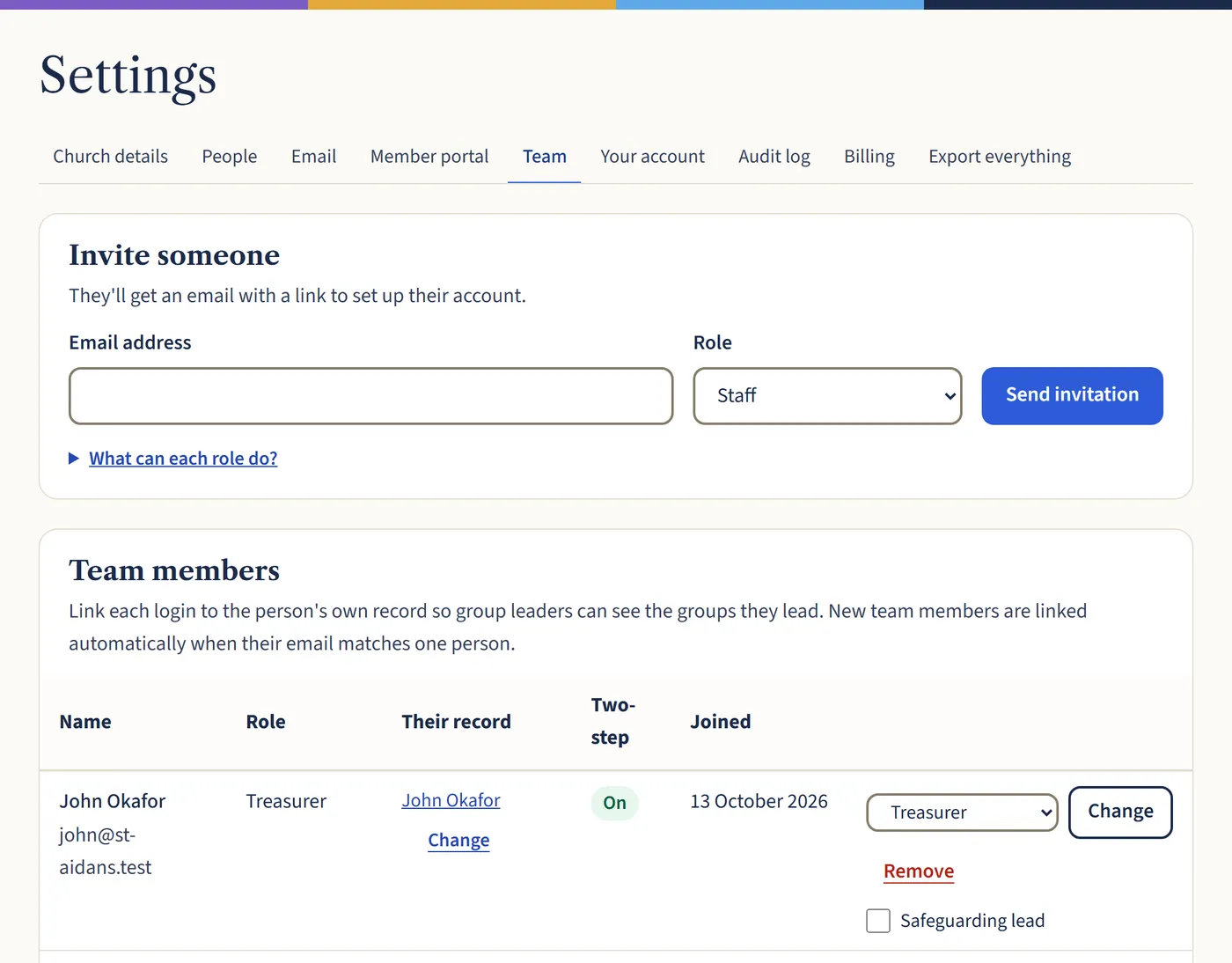
Task: Click the joined date 13 October 2026
Action: pyautogui.click(x=759, y=801)
